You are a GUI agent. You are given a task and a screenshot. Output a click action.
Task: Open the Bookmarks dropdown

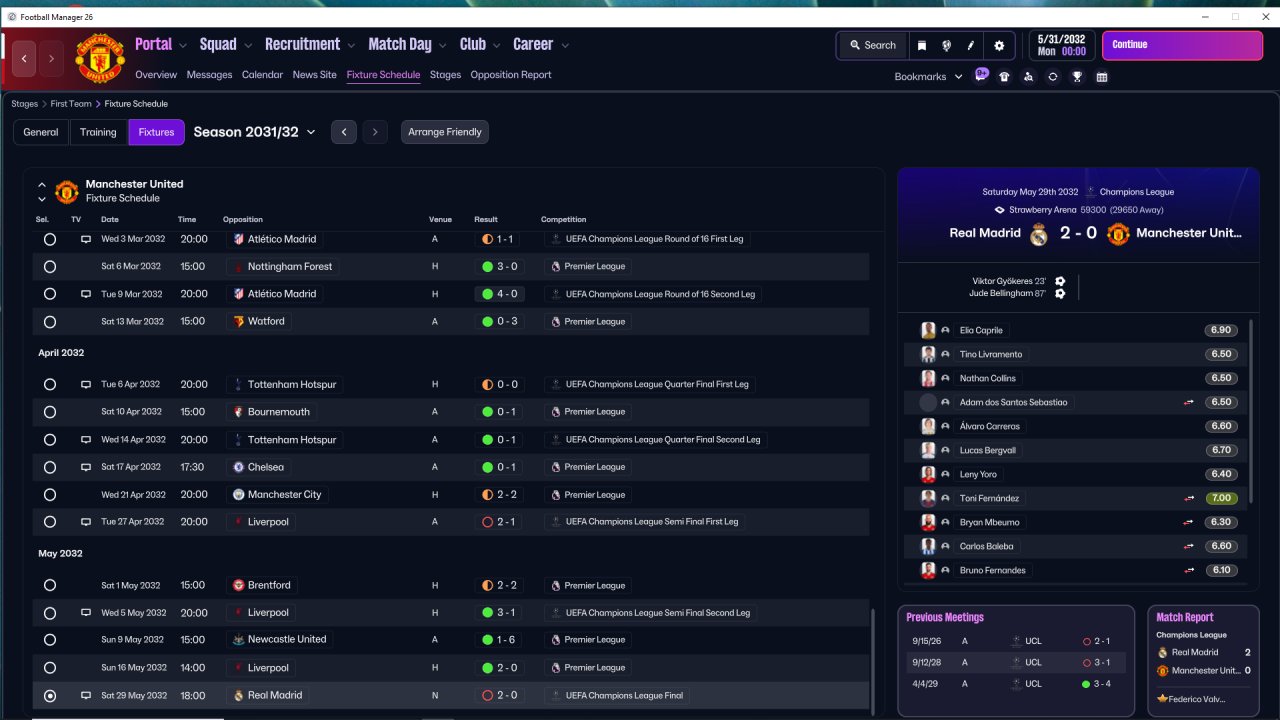pyautogui.click(x=929, y=77)
